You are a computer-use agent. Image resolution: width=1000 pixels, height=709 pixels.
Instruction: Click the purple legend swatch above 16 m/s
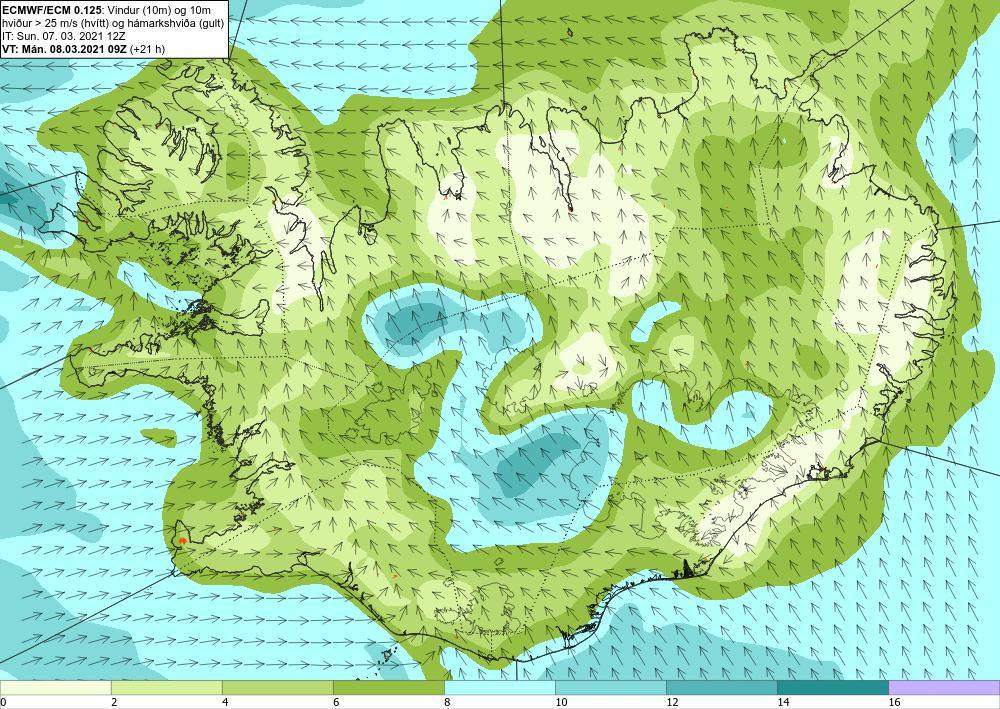click(944, 688)
